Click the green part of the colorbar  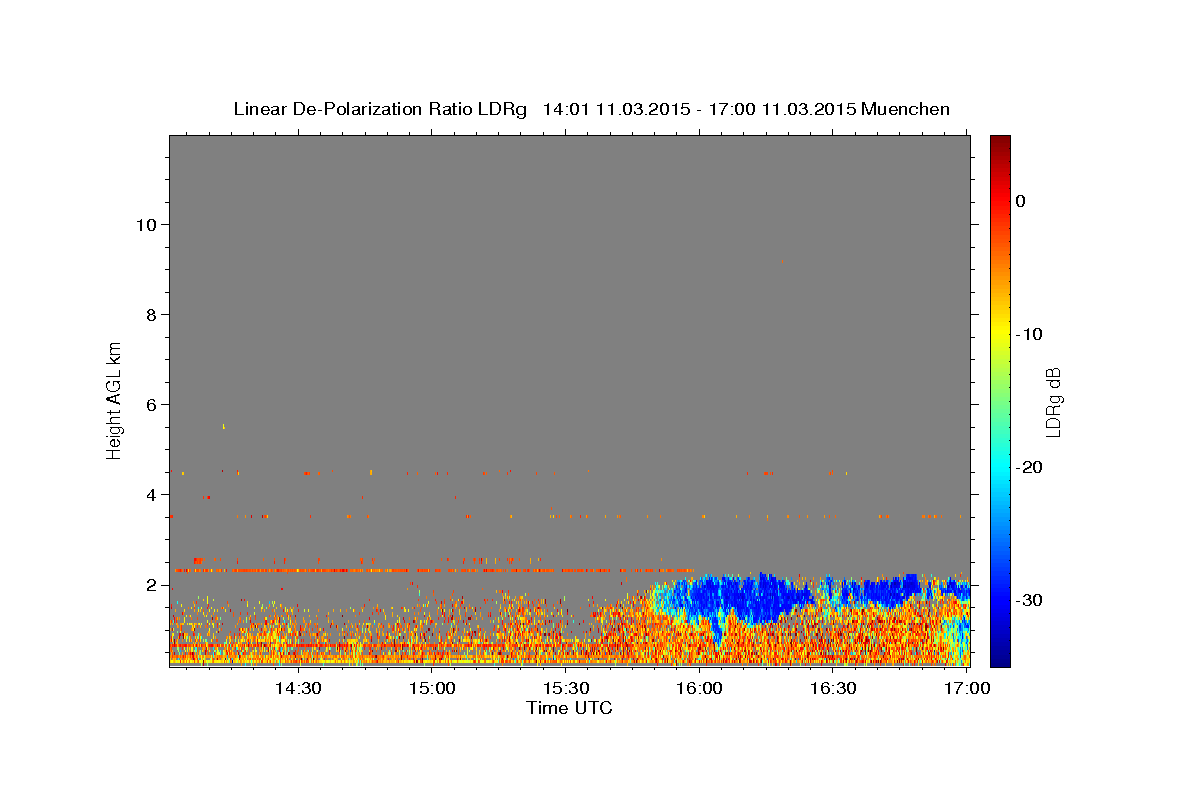click(x=1000, y=400)
